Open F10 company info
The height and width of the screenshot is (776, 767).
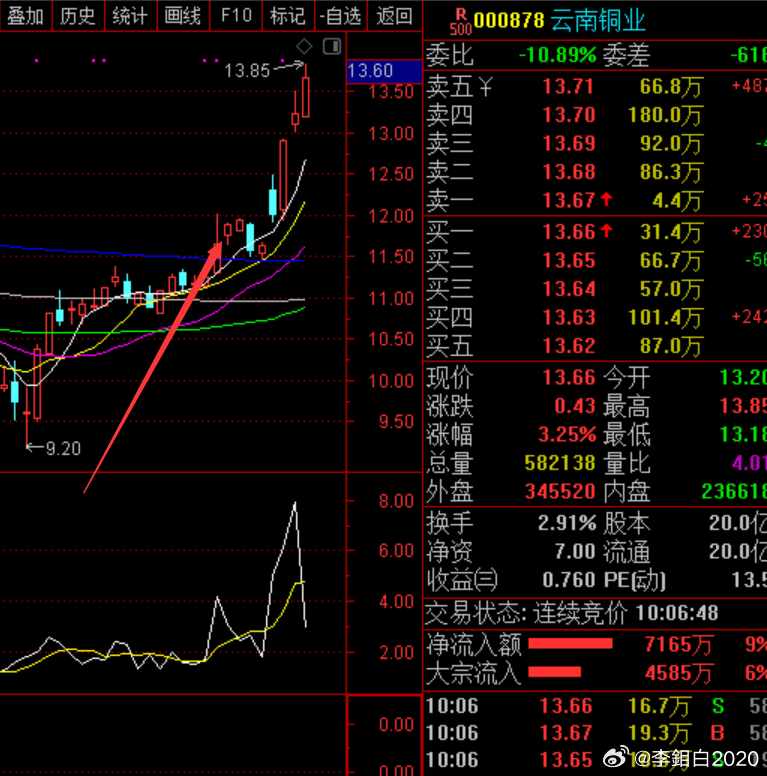click(x=235, y=16)
